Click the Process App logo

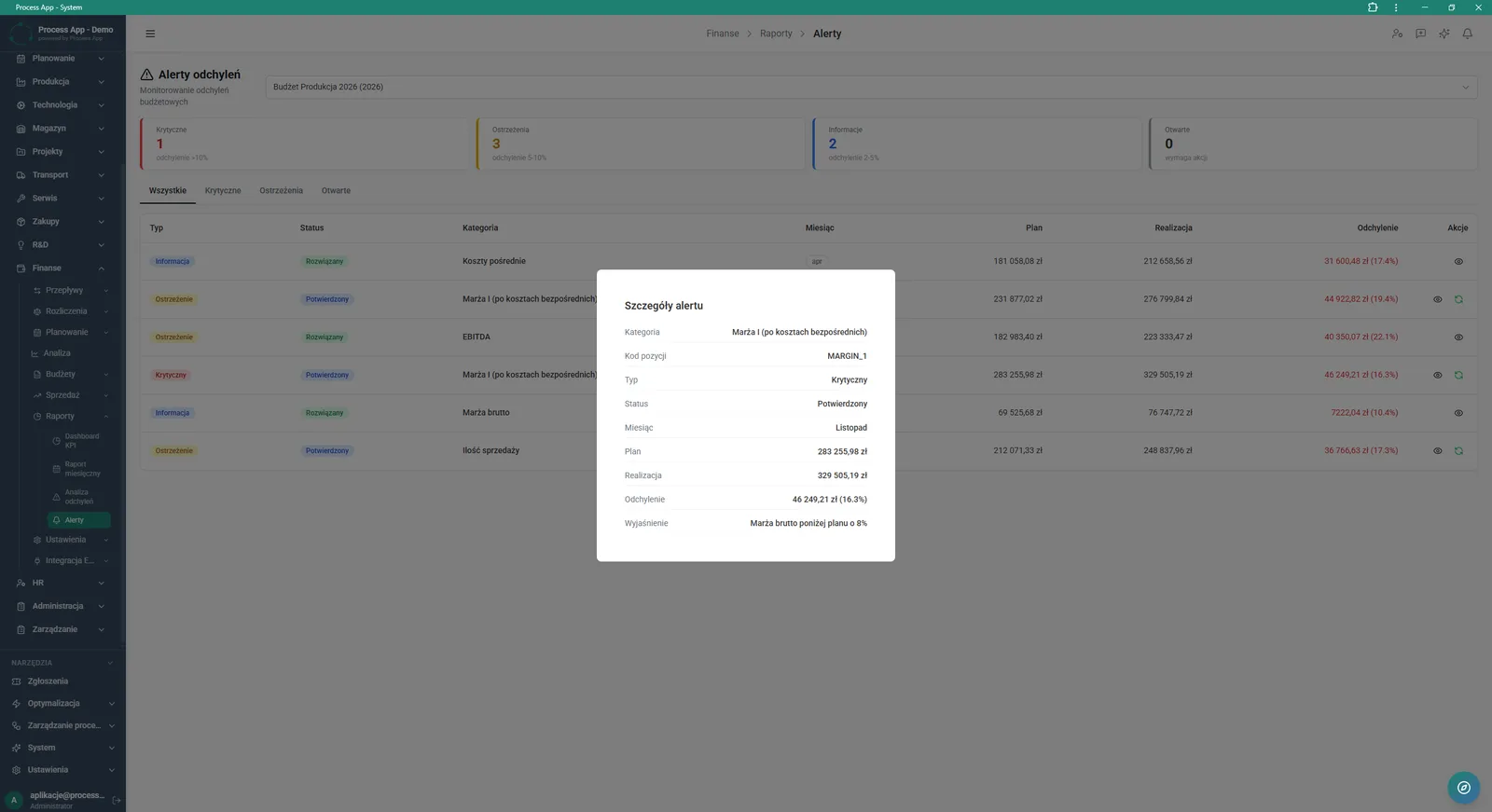coord(21,34)
